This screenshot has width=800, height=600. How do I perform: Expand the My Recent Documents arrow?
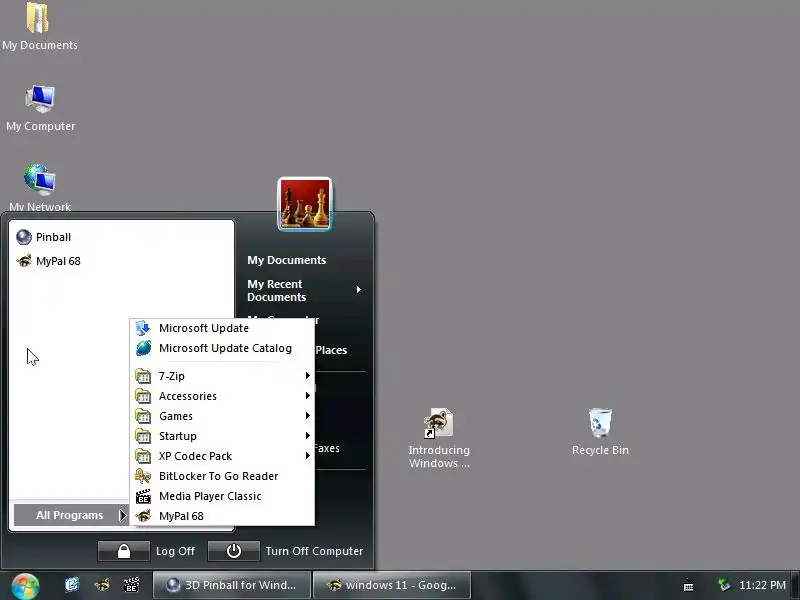click(359, 290)
